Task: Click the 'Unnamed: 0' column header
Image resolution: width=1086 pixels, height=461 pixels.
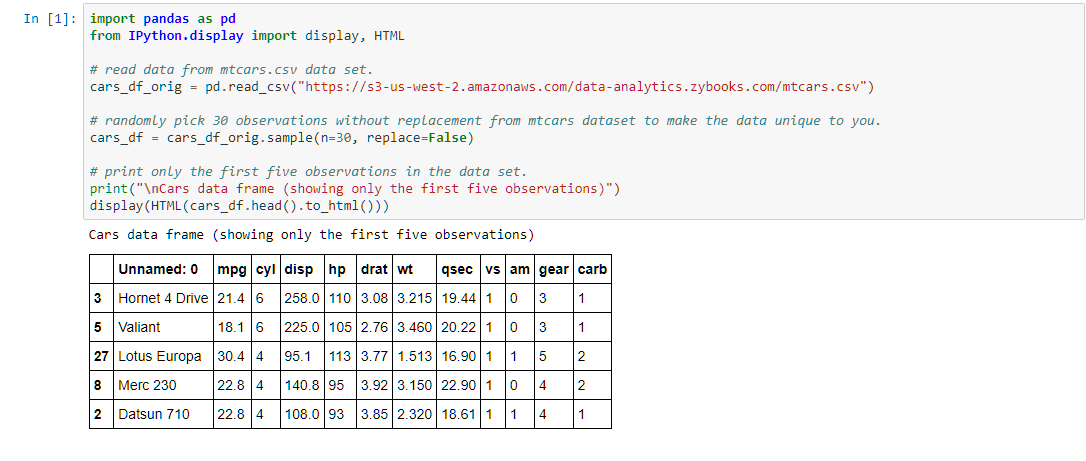Action: coord(163,269)
